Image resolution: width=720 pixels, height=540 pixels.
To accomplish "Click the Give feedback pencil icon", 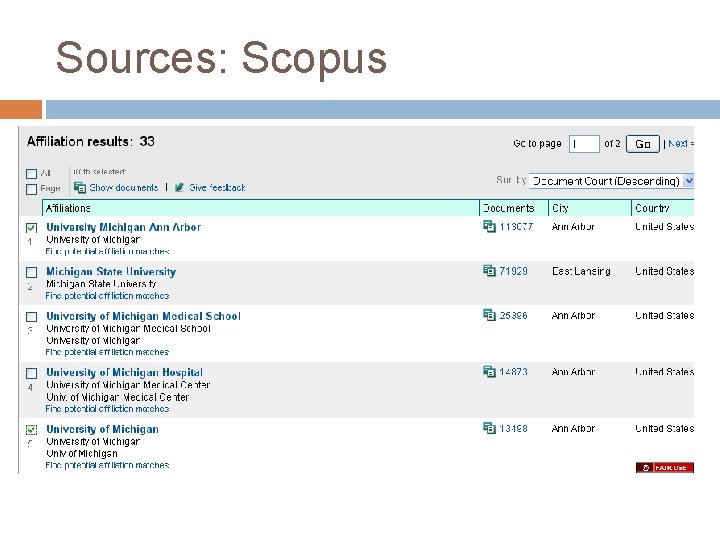I will 180,187.
